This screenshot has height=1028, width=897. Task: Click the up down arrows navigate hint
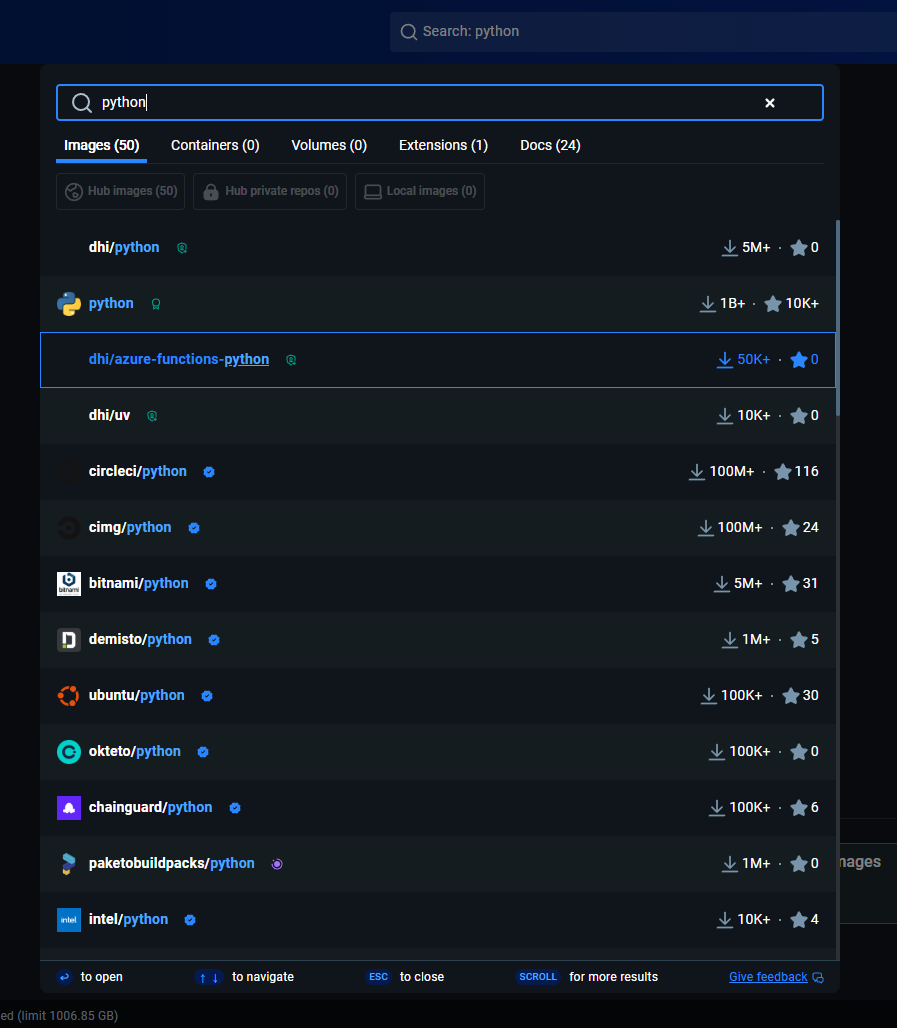point(209,978)
